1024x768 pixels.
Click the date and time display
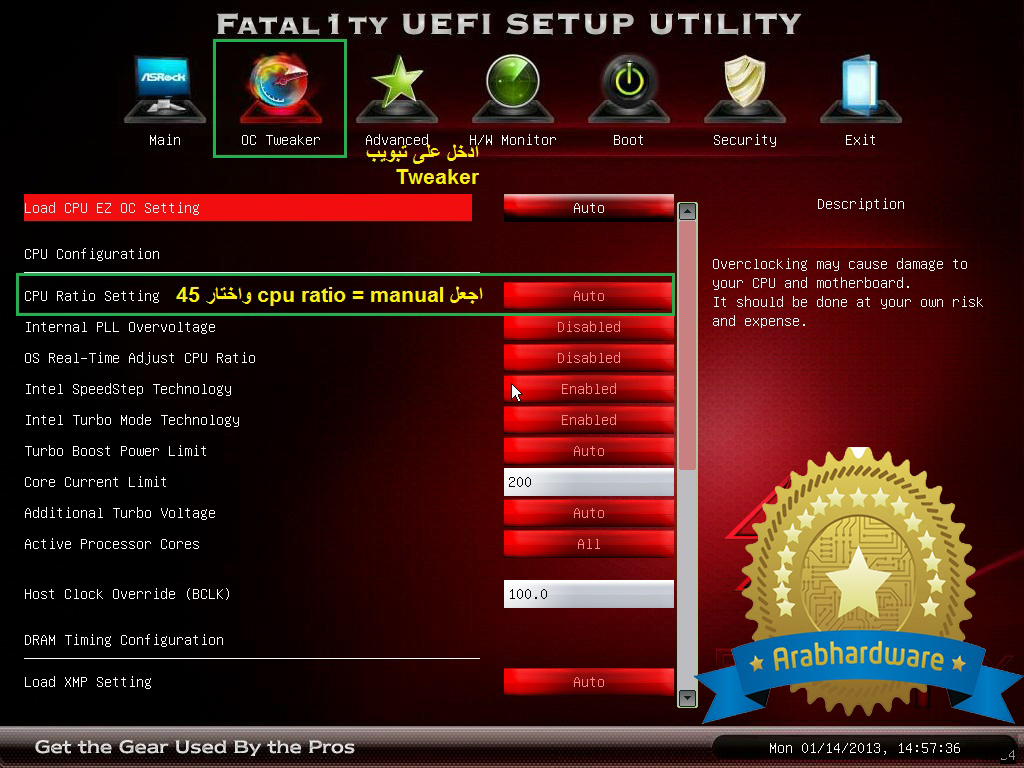pos(864,748)
